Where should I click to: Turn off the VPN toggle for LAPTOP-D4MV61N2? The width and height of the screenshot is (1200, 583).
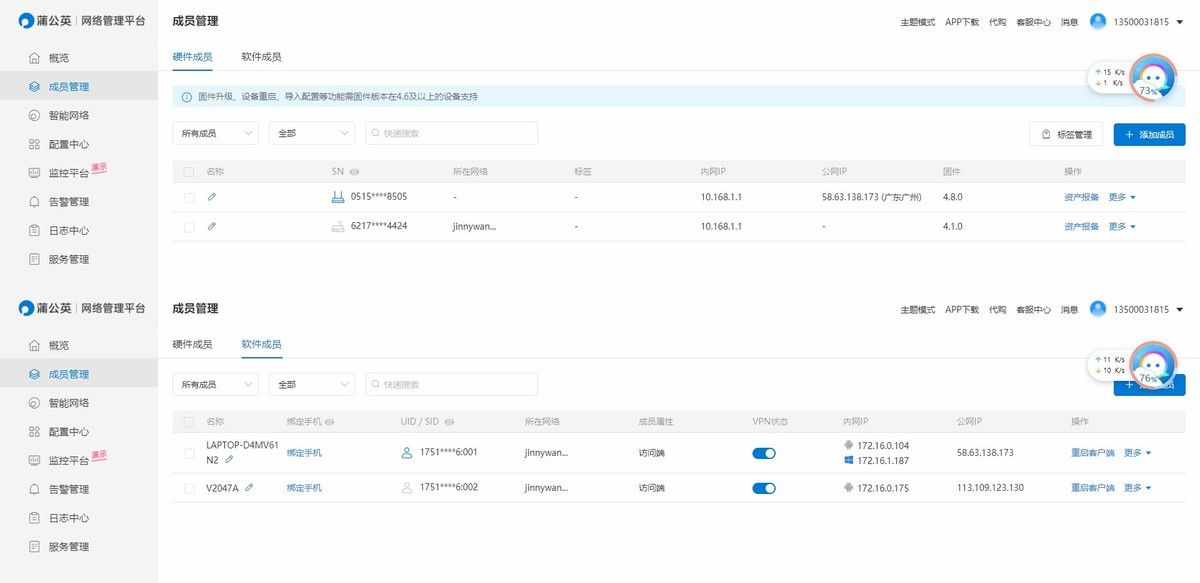763,453
